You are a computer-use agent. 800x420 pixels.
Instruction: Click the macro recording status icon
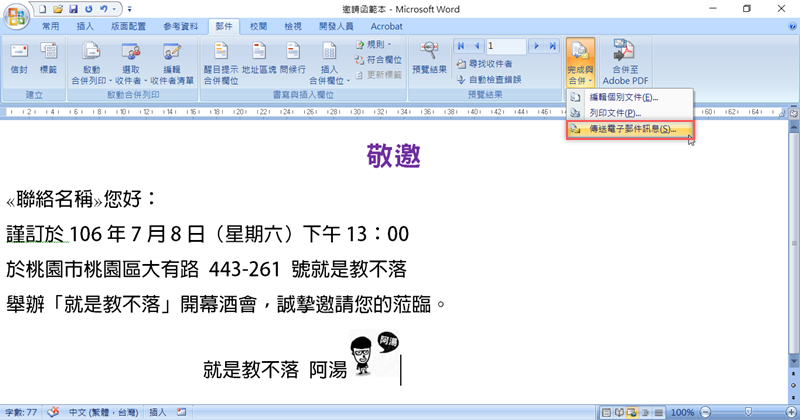pyautogui.click(x=182, y=411)
